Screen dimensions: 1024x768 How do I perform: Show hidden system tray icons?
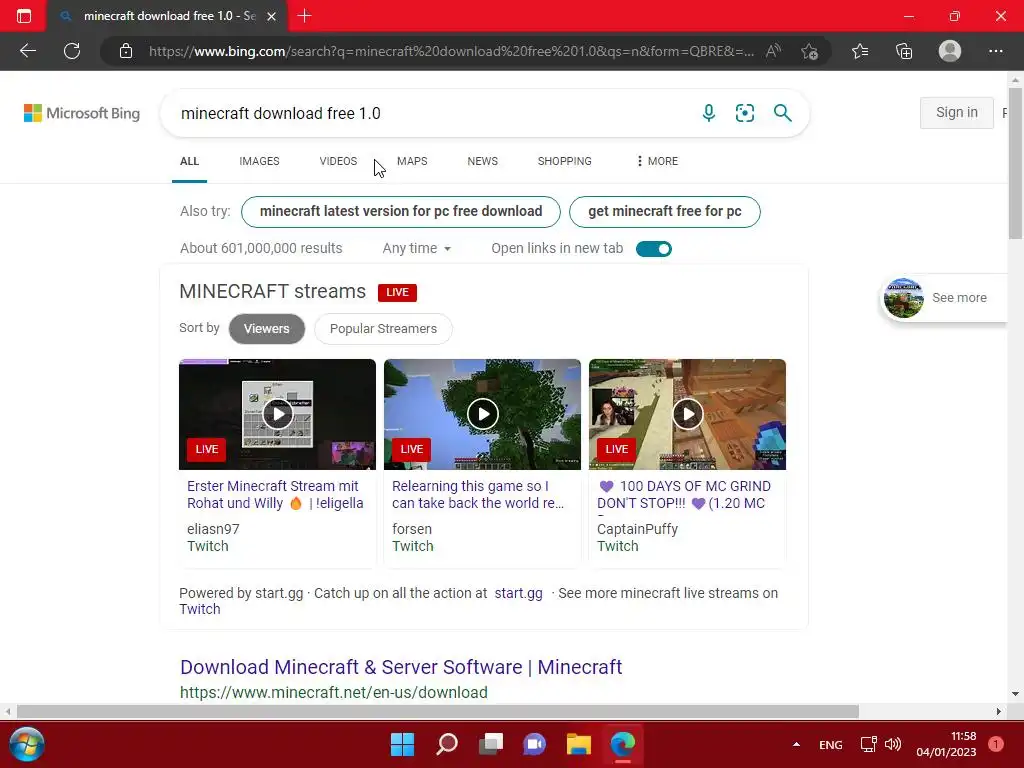[x=796, y=744]
